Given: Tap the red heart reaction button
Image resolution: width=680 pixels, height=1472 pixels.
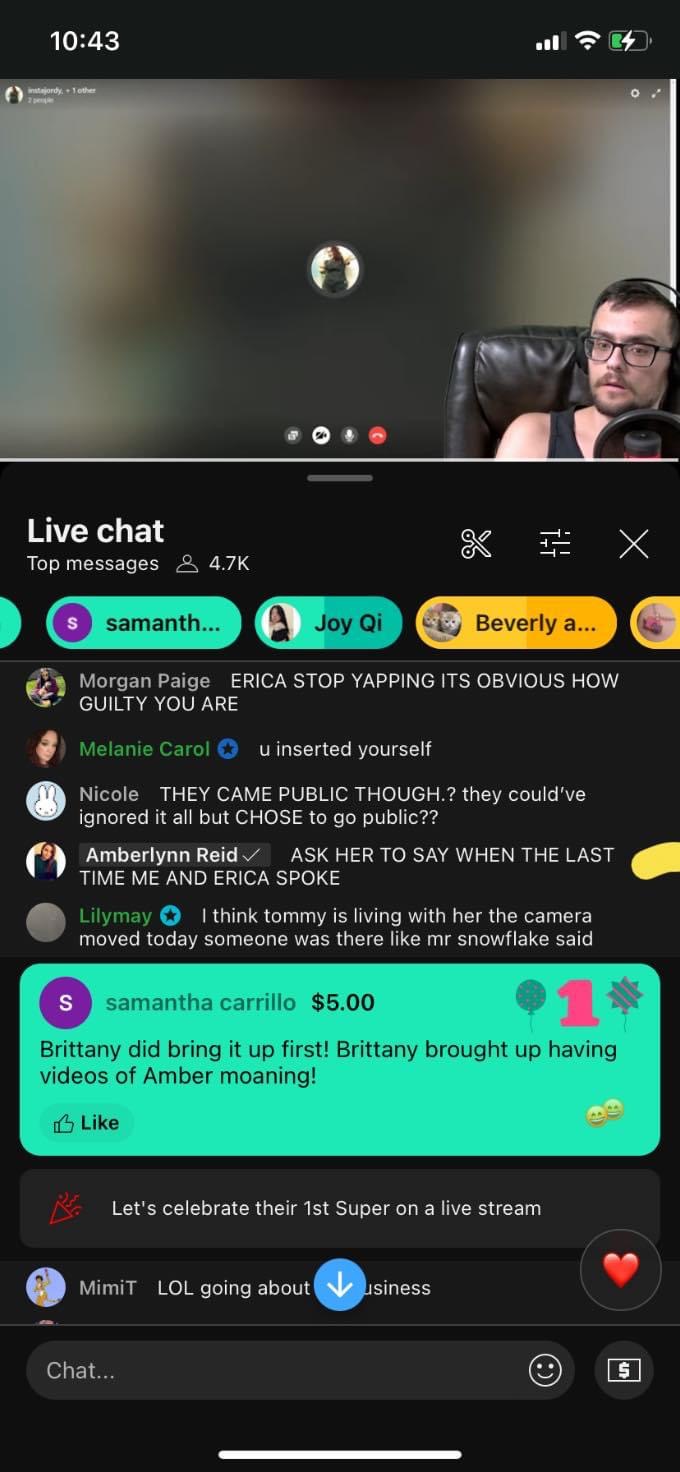Looking at the screenshot, I should pos(621,1270).
